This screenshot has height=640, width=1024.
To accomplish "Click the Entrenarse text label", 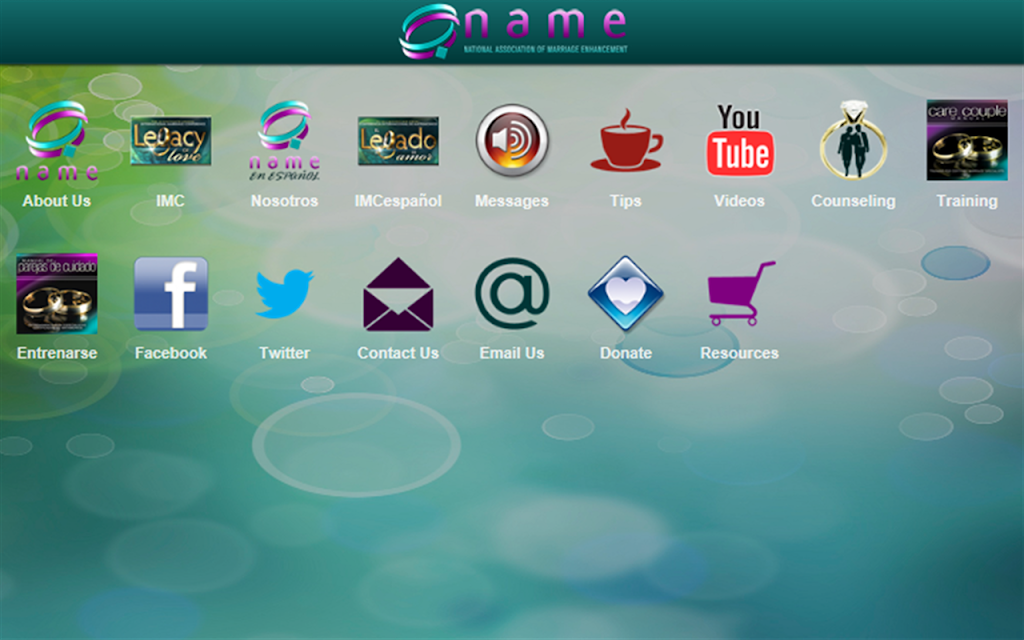I will pyautogui.click(x=57, y=353).
